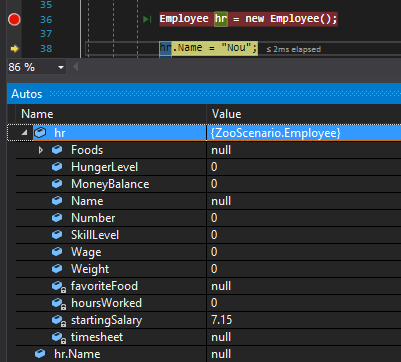Open the 86 % zoom dropdown

point(61,68)
